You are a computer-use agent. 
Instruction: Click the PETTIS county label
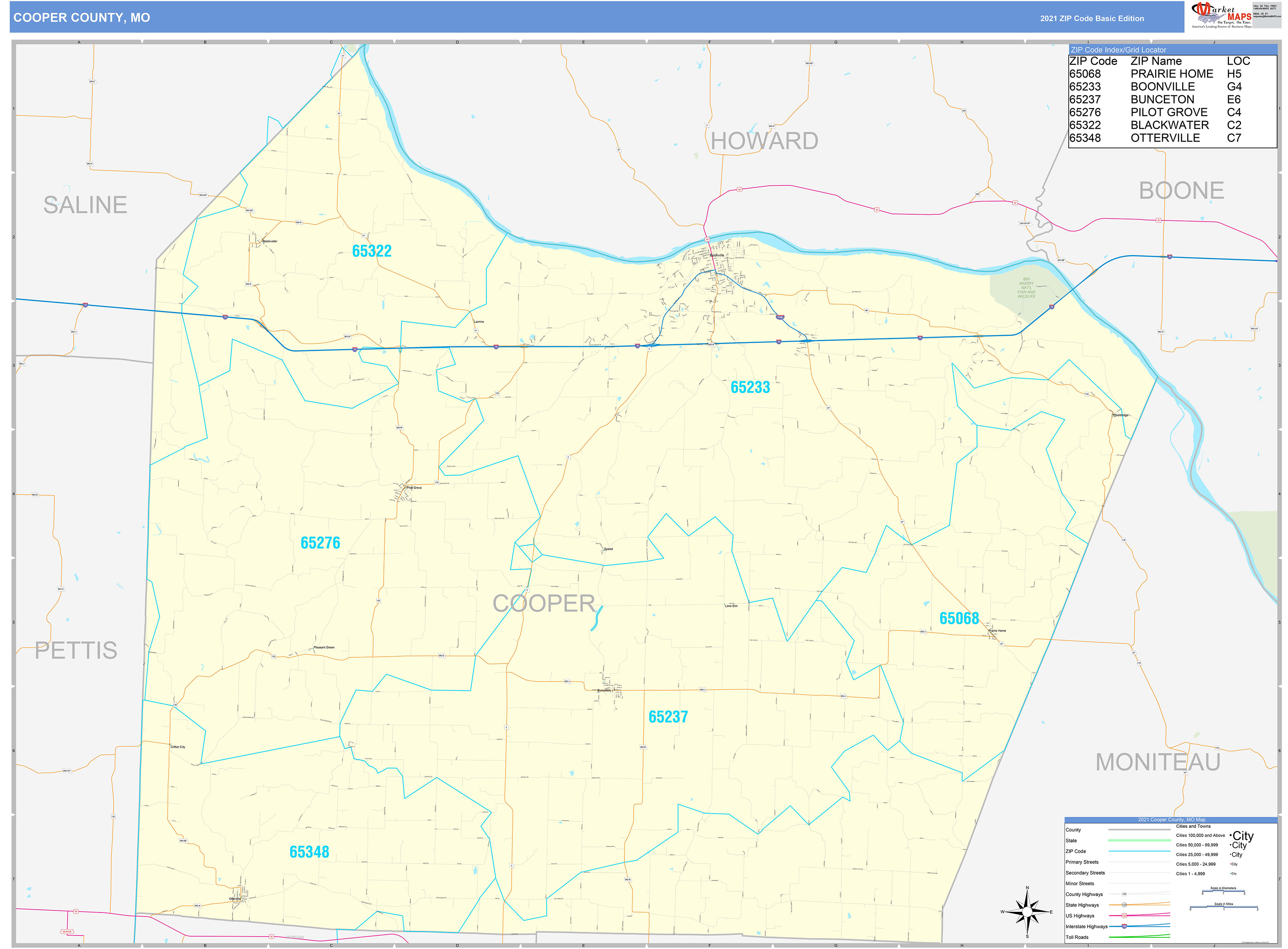[76, 651]
